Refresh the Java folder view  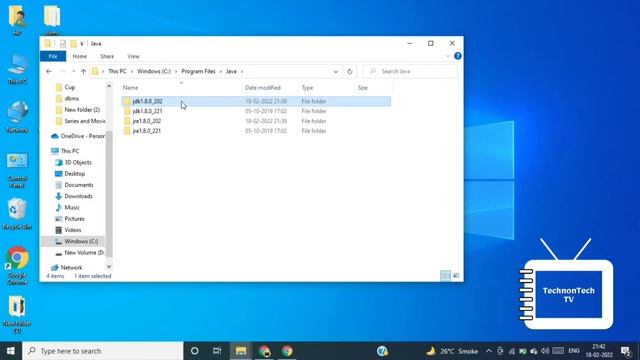click(350, 71)
